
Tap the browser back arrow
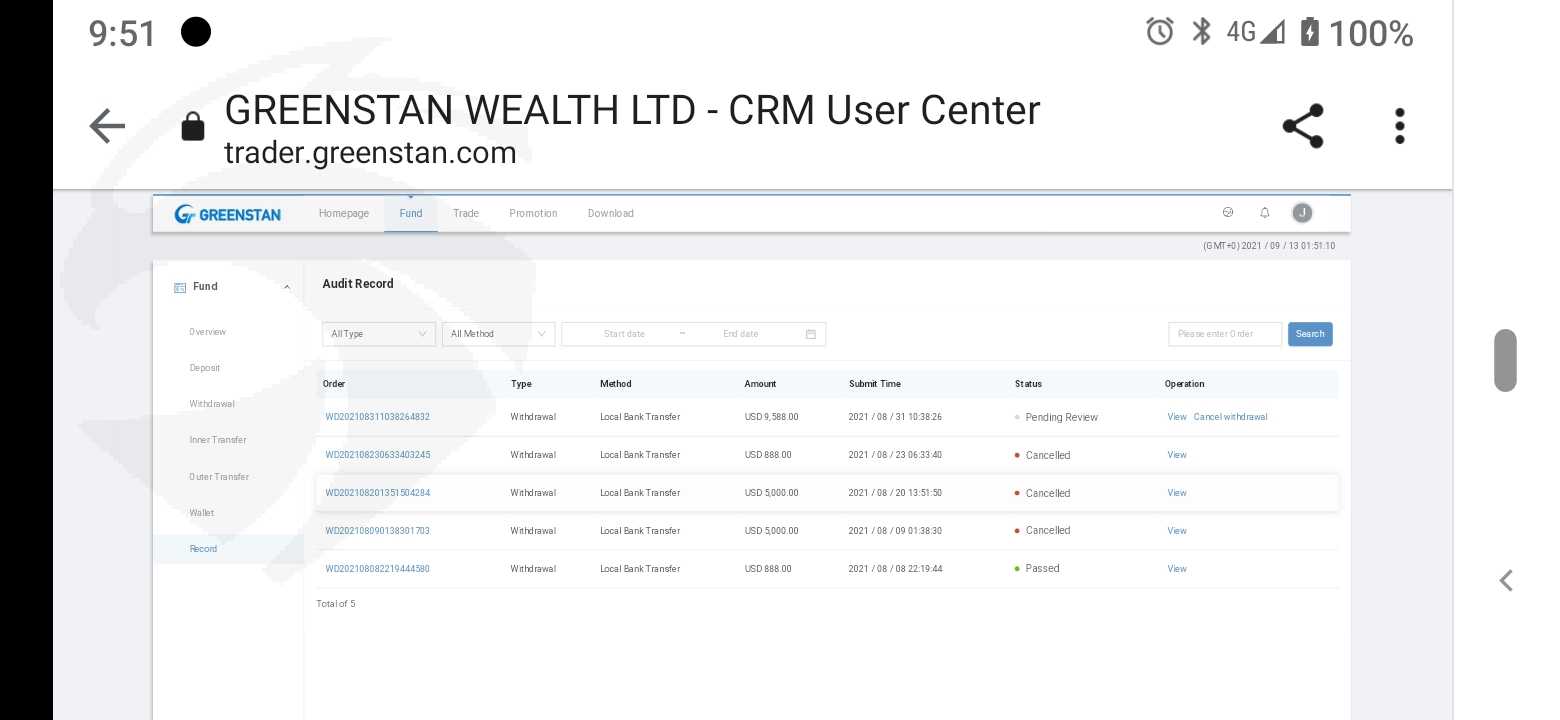pyautogui.click(x=107, y=127)
